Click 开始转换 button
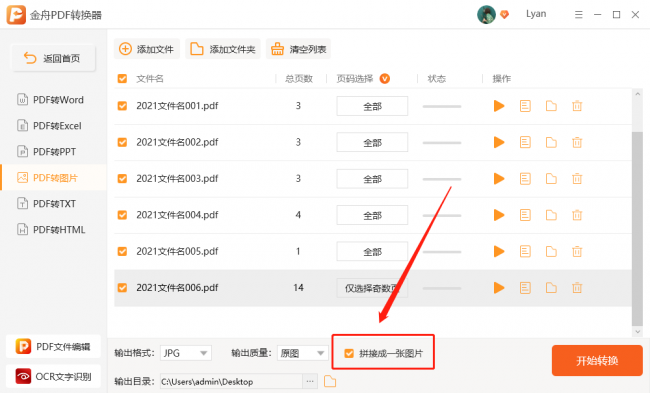This screenshot has height=393, width=650. tap(597, 360)
